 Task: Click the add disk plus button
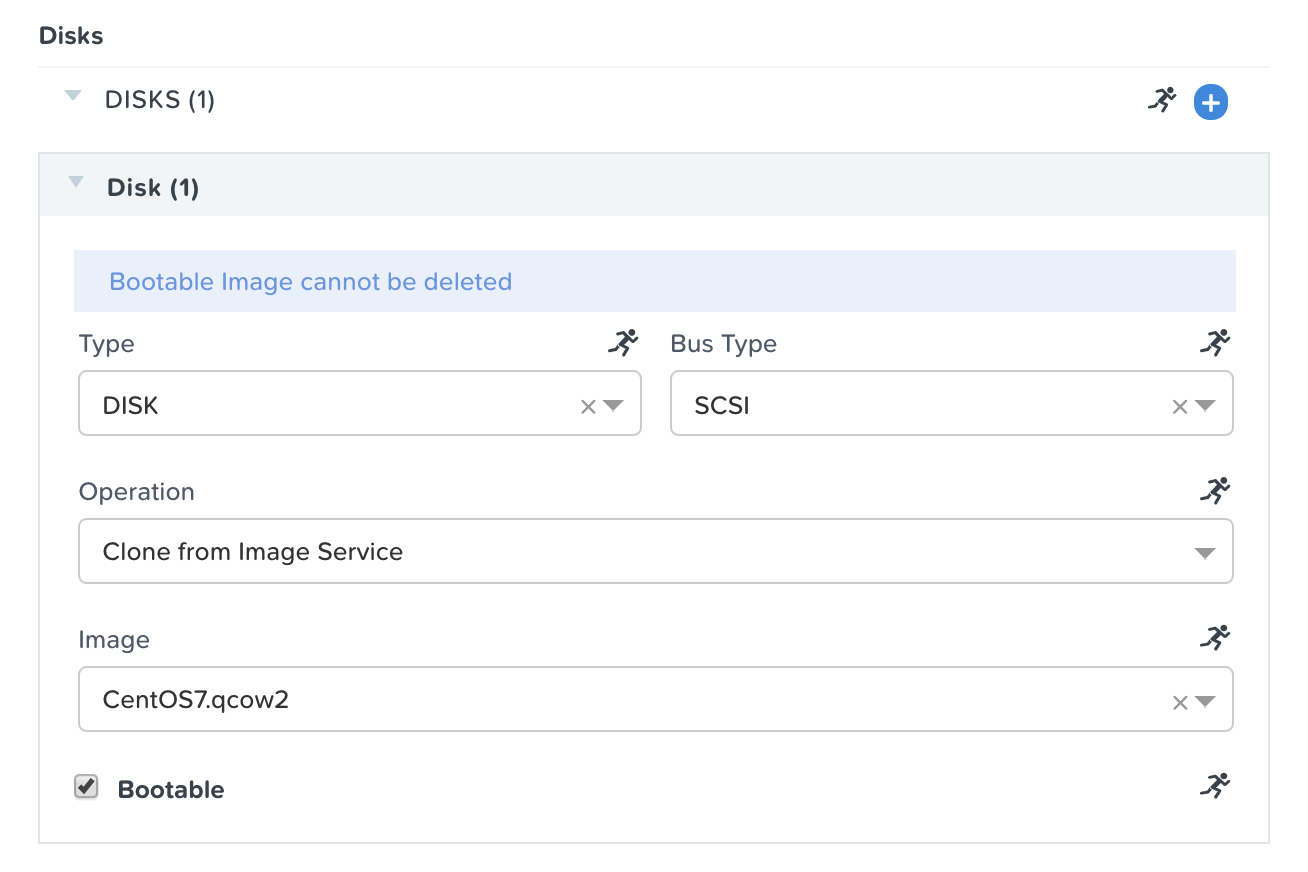click(x=1211, y=102)
